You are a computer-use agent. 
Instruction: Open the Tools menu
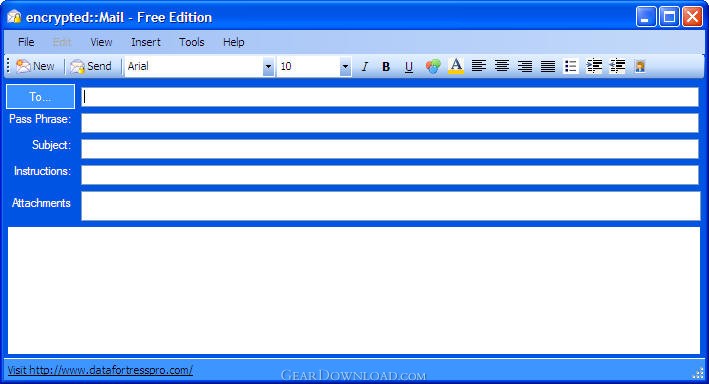pyautogui.click(x=192, y=42)
